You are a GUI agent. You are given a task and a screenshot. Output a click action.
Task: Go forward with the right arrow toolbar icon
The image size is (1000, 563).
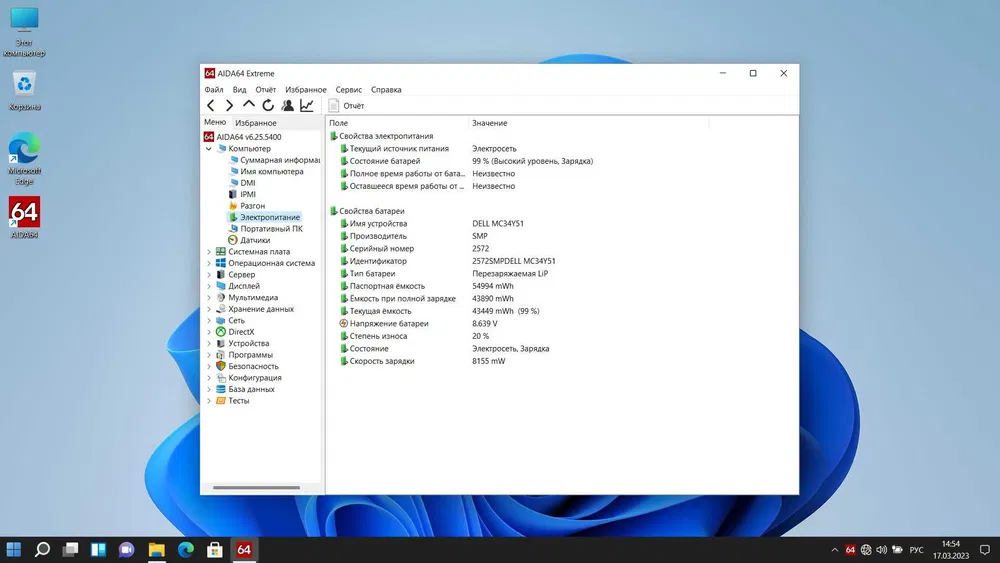click(230, 106)
